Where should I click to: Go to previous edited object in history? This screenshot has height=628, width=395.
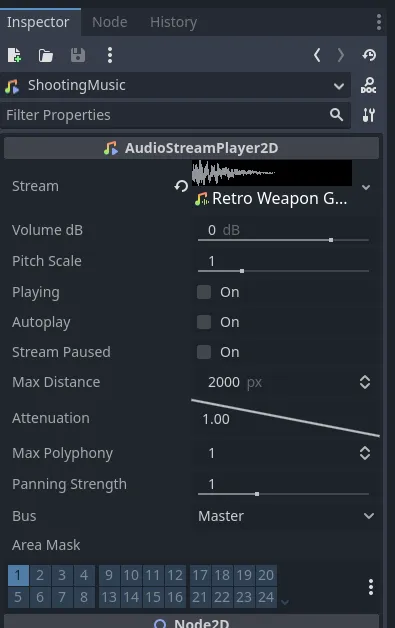[x=317, y=55]
